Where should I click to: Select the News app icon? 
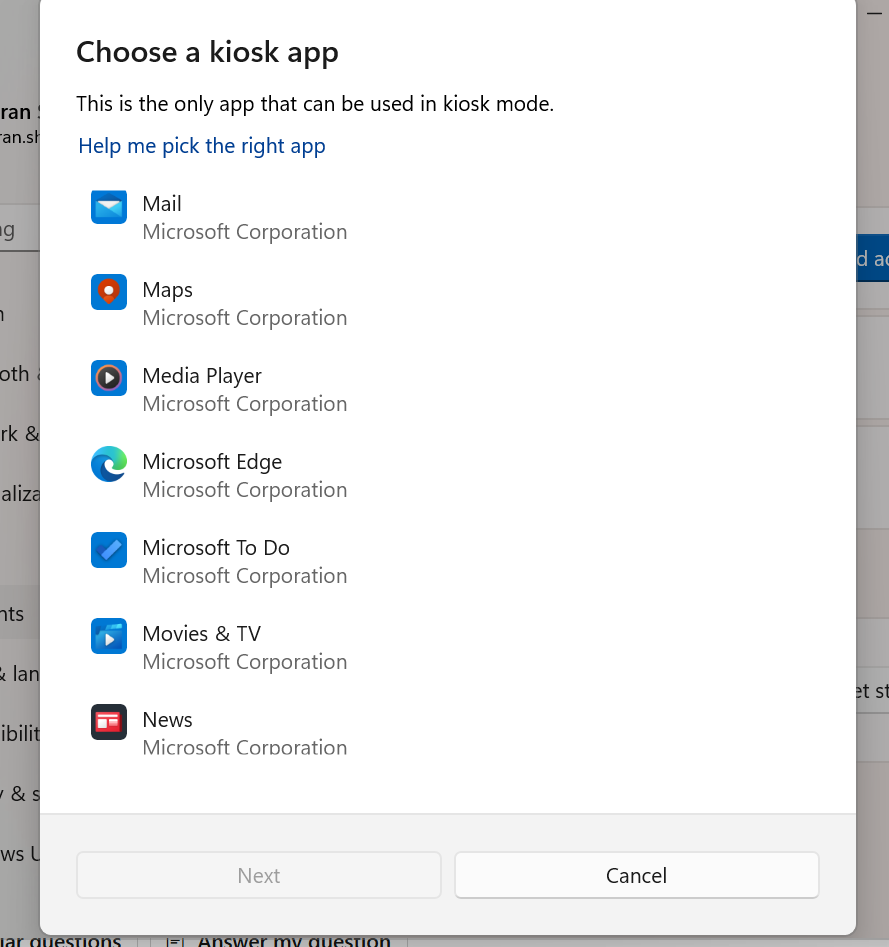pos(109,722)
